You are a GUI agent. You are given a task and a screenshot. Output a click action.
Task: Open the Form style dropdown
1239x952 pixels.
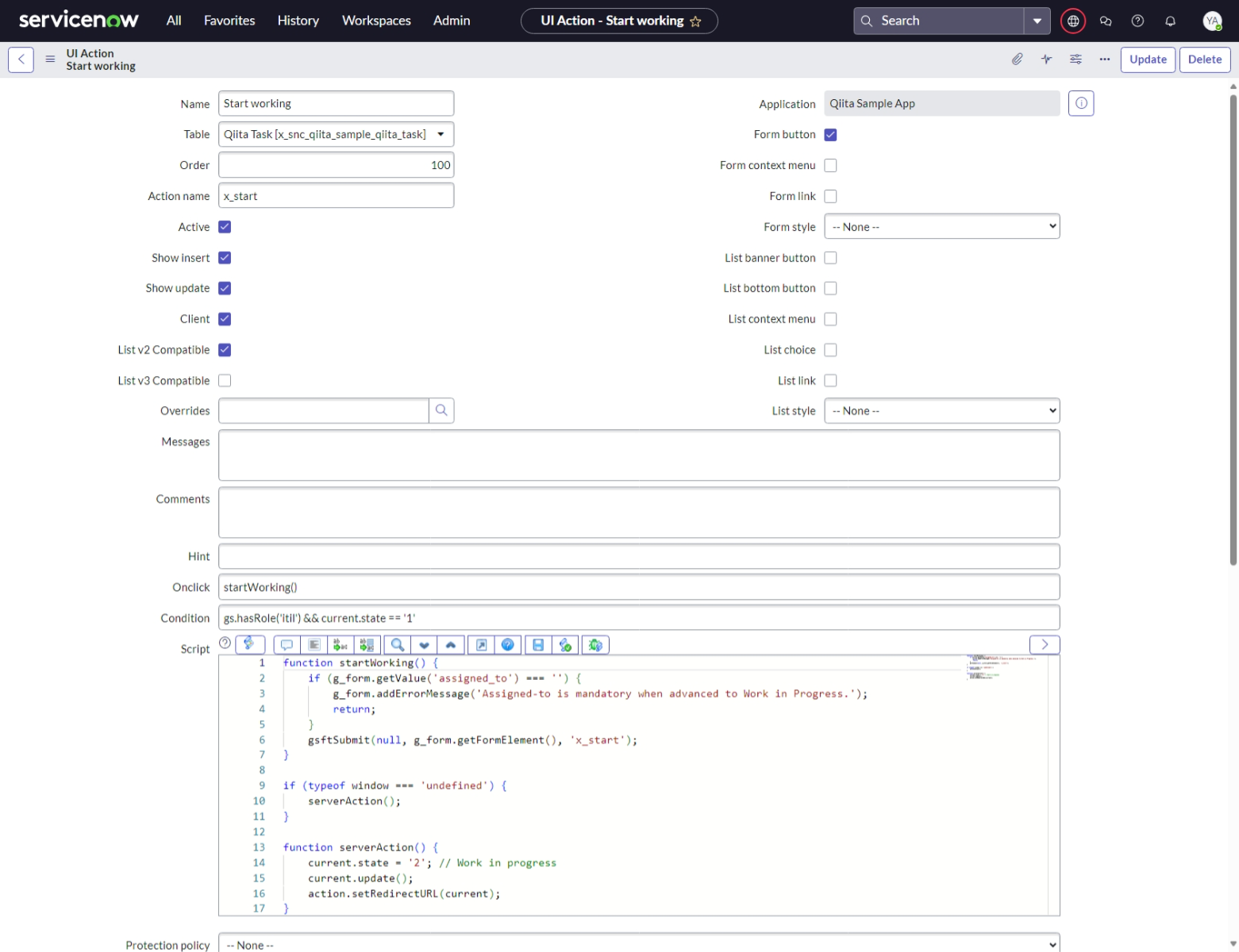[x=941, y=227]
